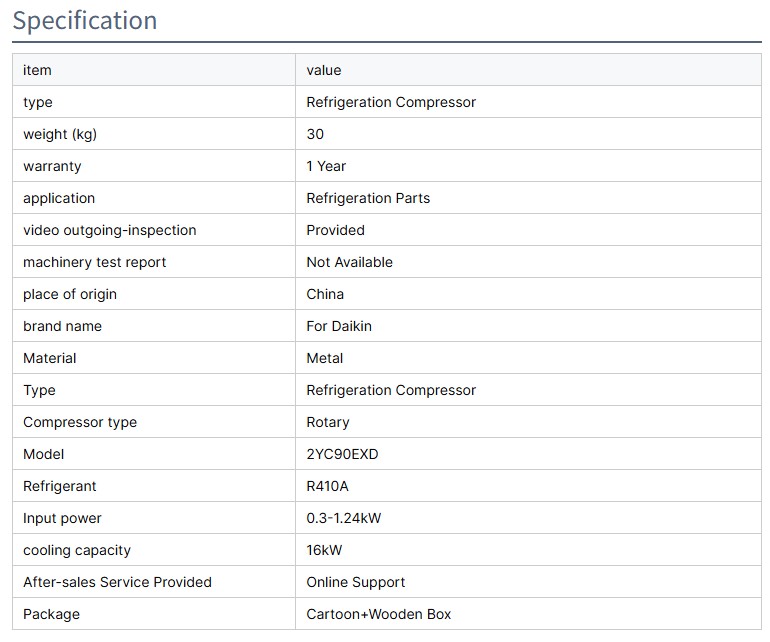Screen dimensions: 770x642
Task: Click the 'Compressor type' label cell
Action: [x=80, y=422]
